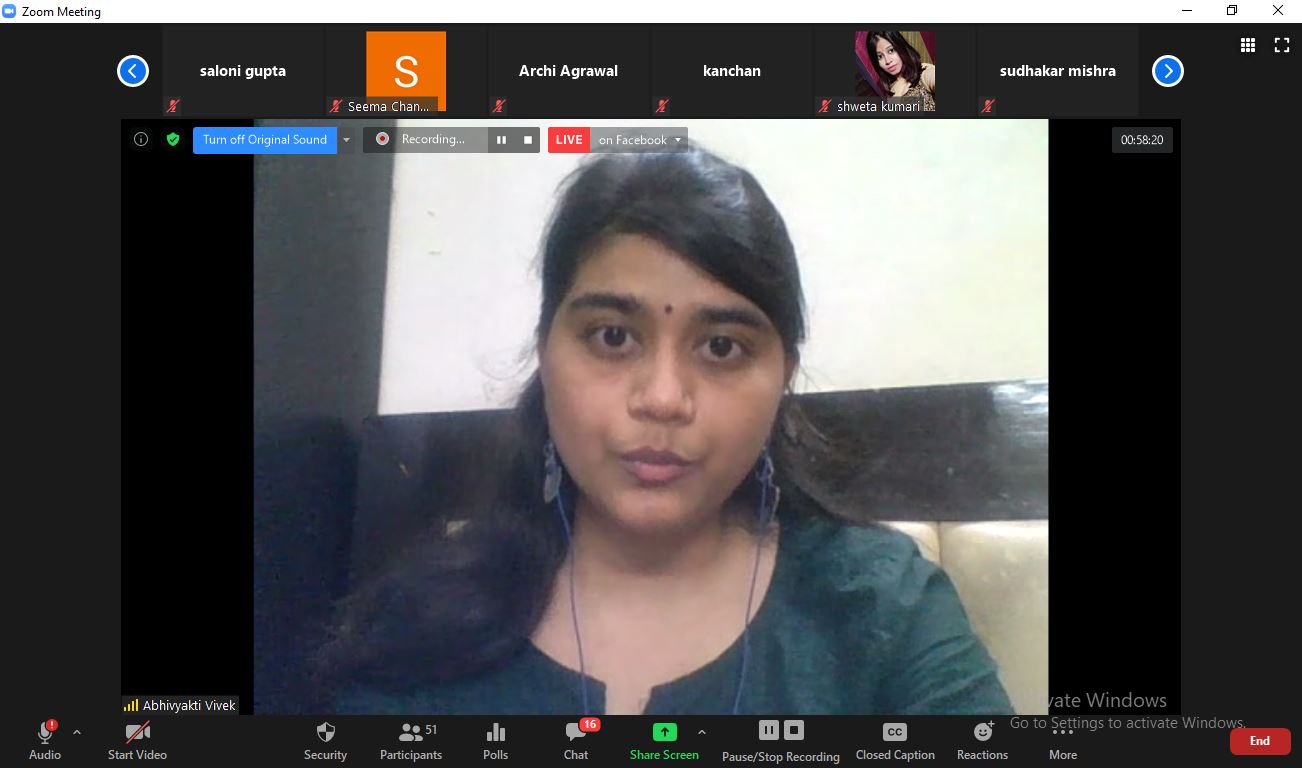Click Zoom Meeting title bar icon
This screenshot has width=1302, height=768.
click(10, 12)
